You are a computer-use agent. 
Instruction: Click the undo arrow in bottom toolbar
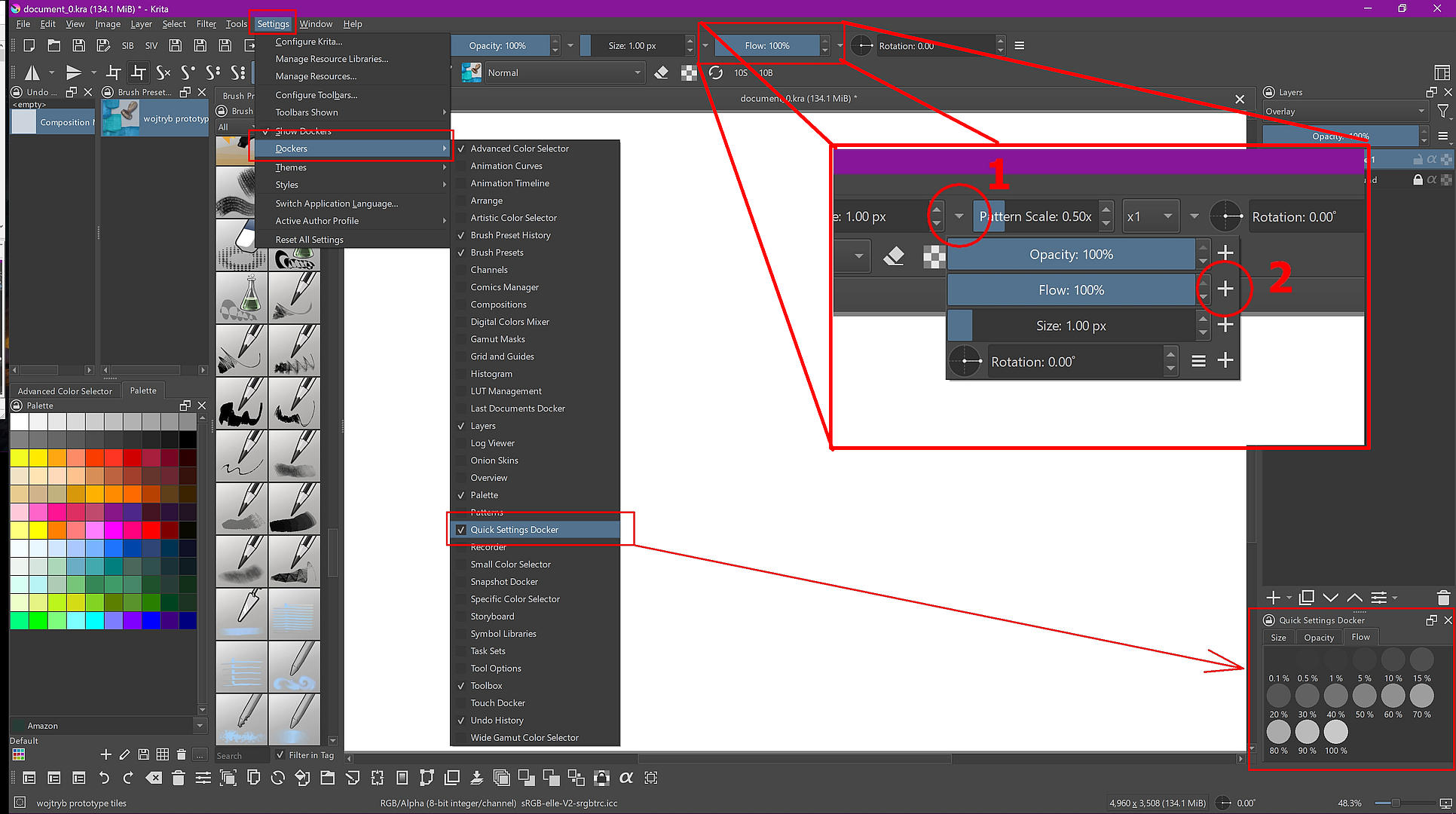tap(104, 778)
